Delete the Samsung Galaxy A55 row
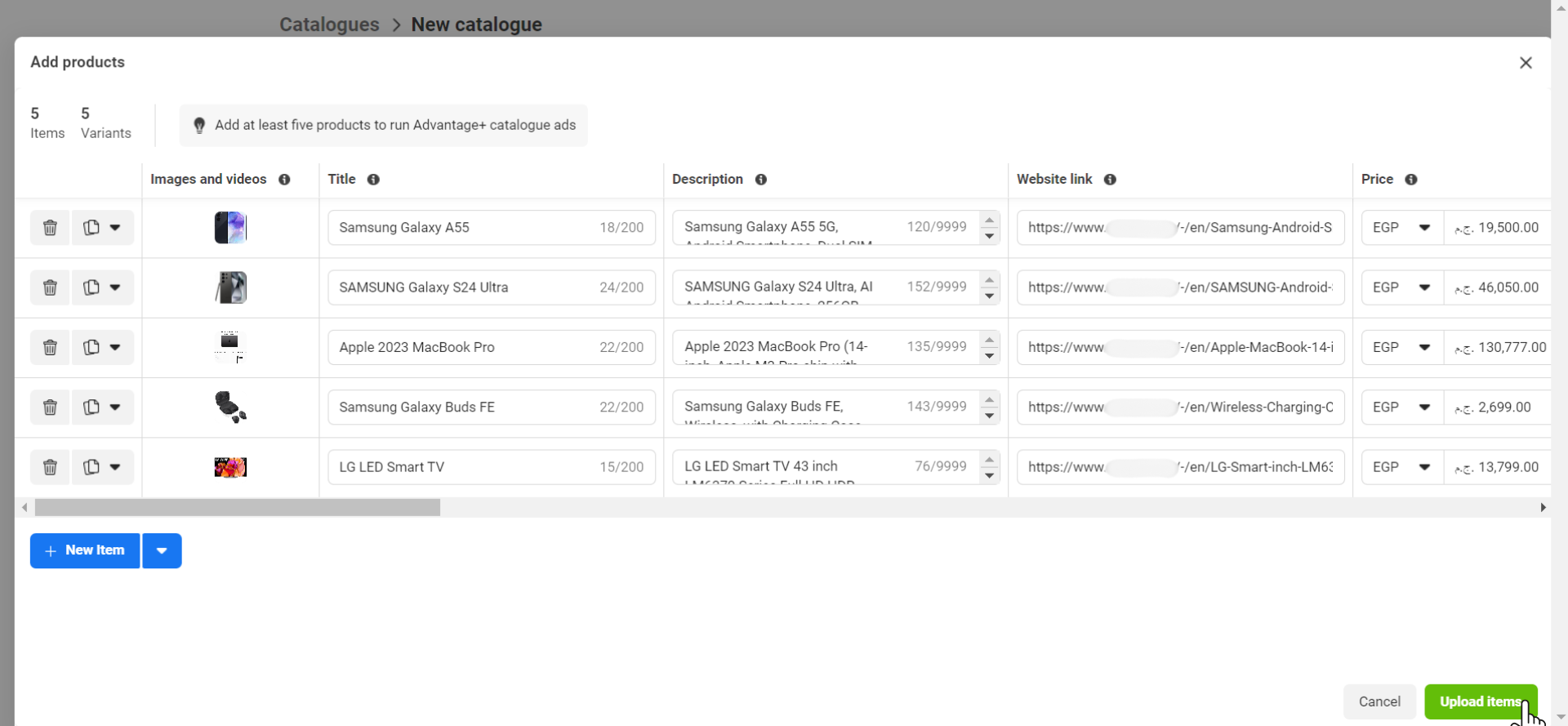 click(x=50, y=228)
